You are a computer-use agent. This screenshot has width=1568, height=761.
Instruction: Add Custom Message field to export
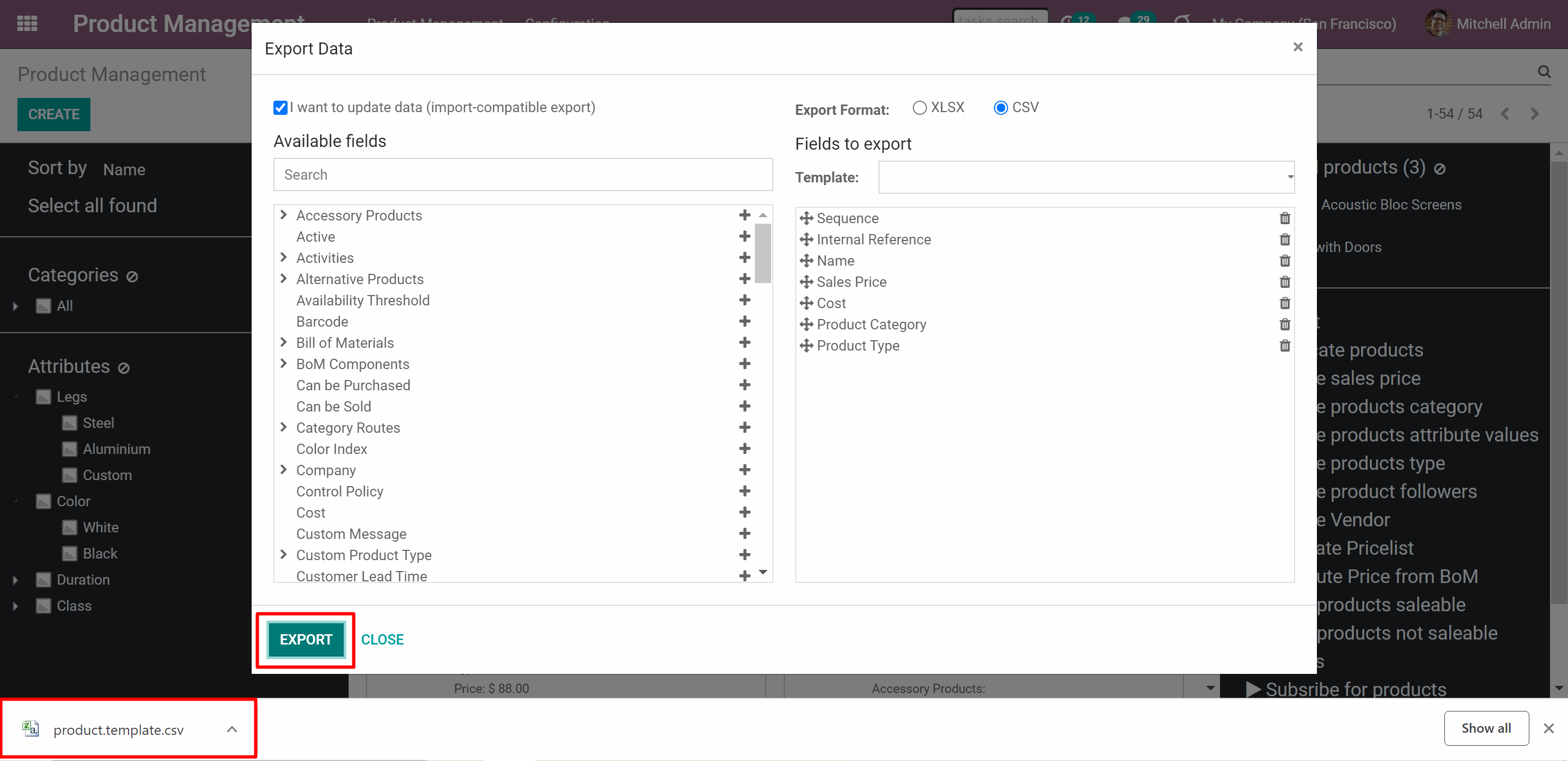[745, 533]
